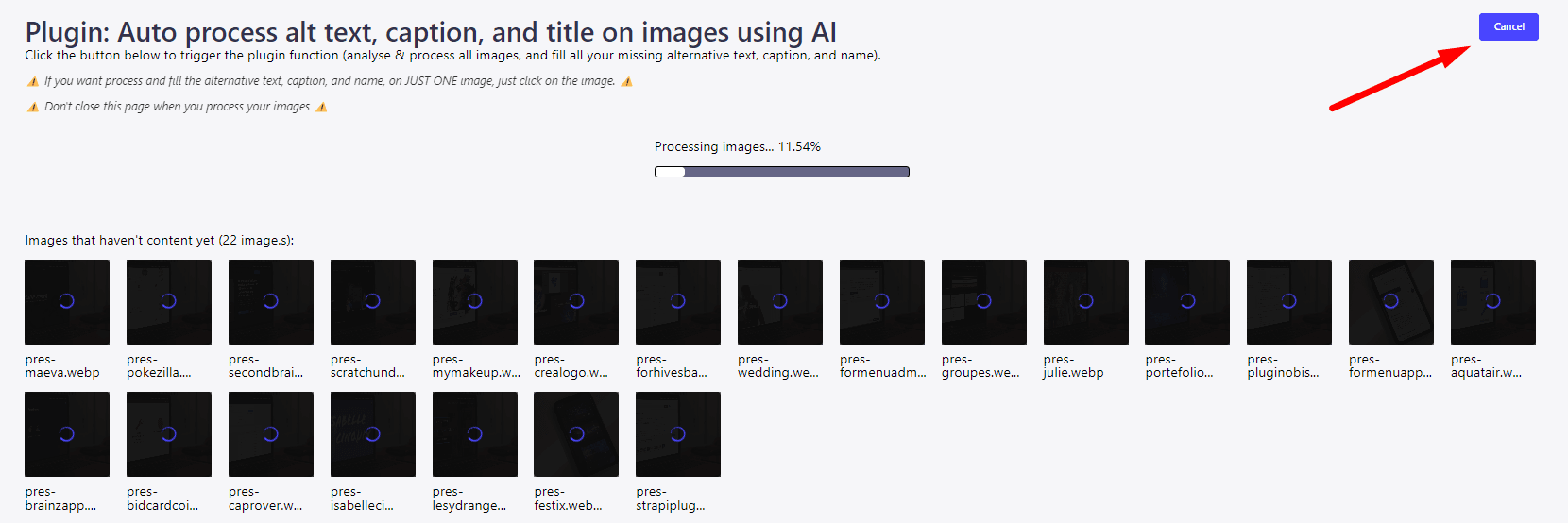Choose the pres-crealogo image thumbnail
1568x523 pixels.
(576, 302)
